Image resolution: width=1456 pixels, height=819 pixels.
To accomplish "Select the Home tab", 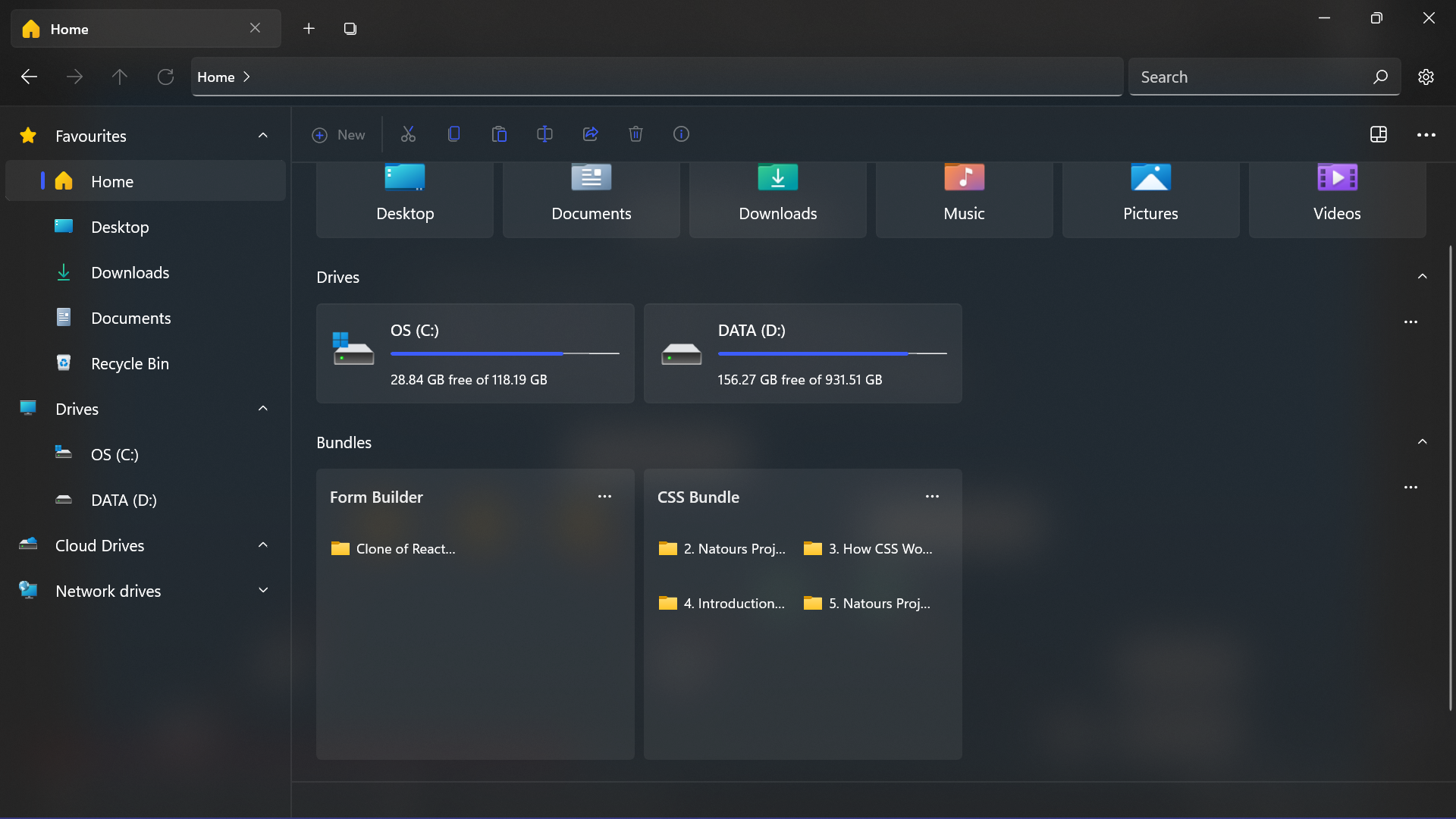I will (x=136, y=29).
